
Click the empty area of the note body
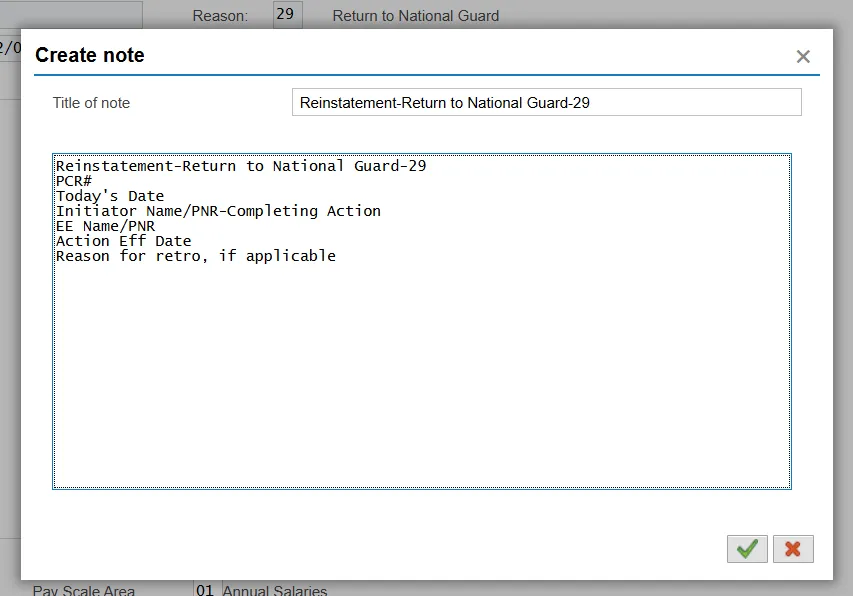click(x=420, y=380)
